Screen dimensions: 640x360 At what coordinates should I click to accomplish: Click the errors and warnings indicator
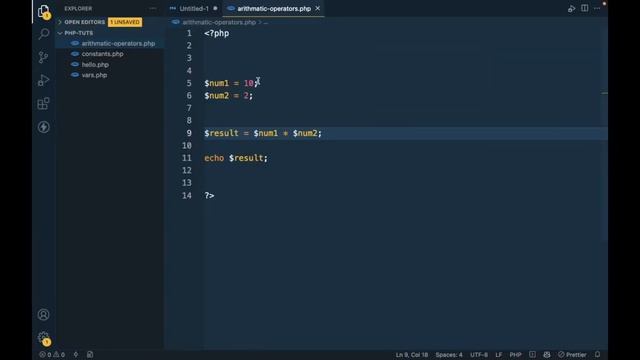tap(52, 355)
